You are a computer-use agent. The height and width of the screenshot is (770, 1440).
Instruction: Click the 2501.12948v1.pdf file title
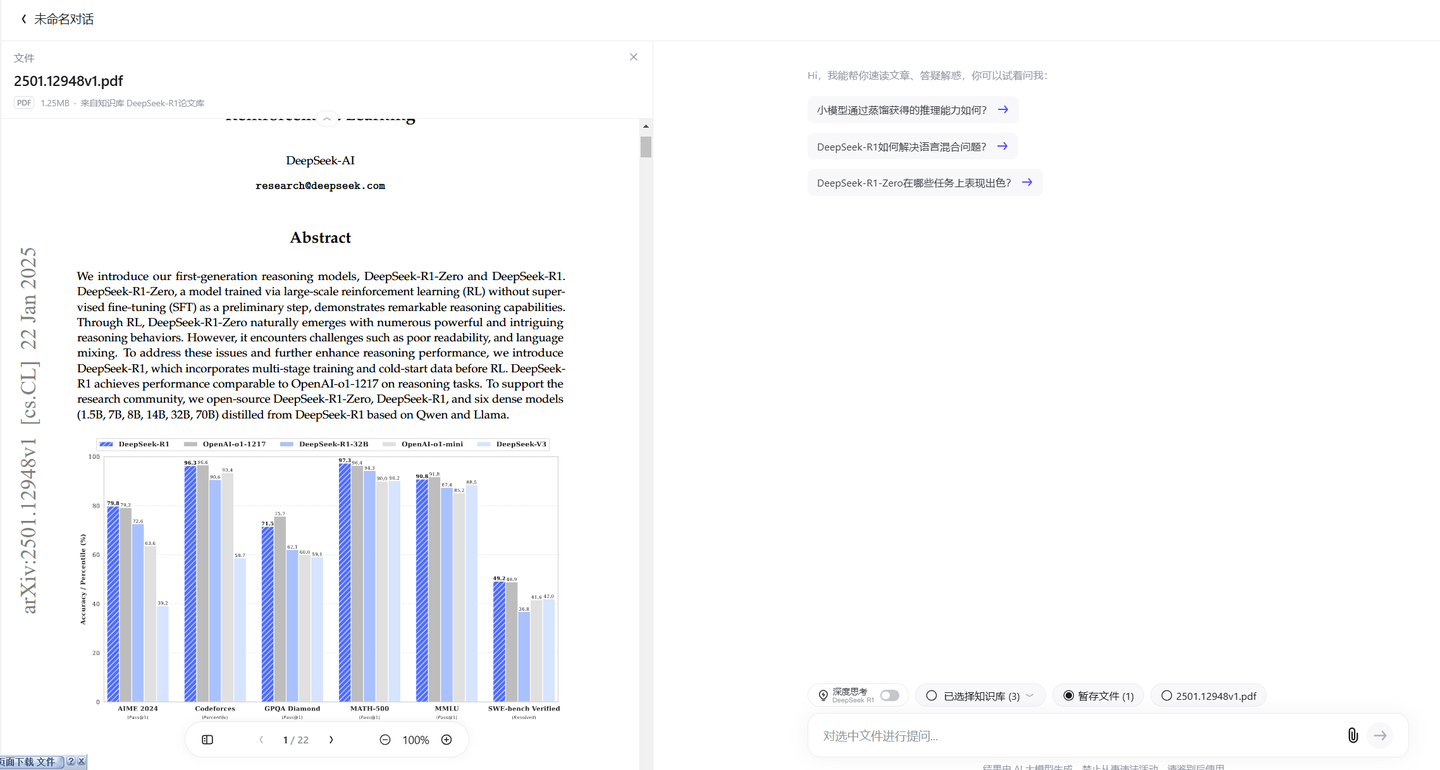pos(68,81)
